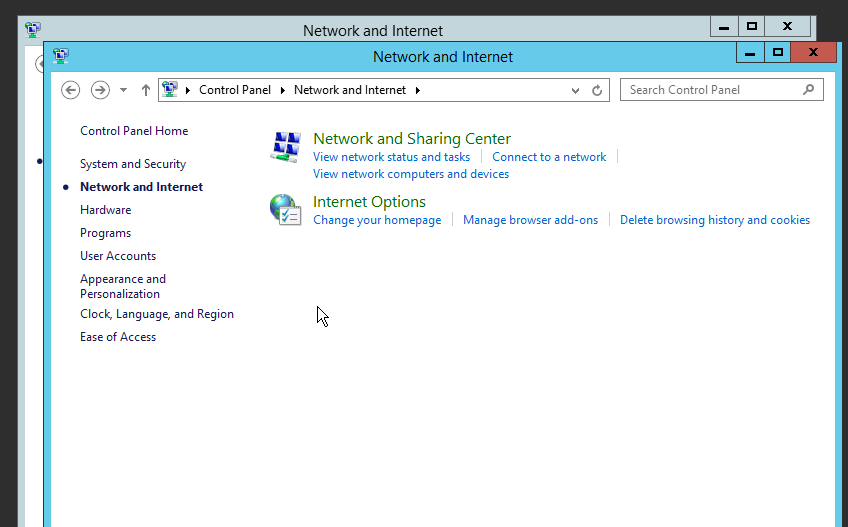Click front window title bar system icon
This screenshot has width=848, height=527.
61,56
